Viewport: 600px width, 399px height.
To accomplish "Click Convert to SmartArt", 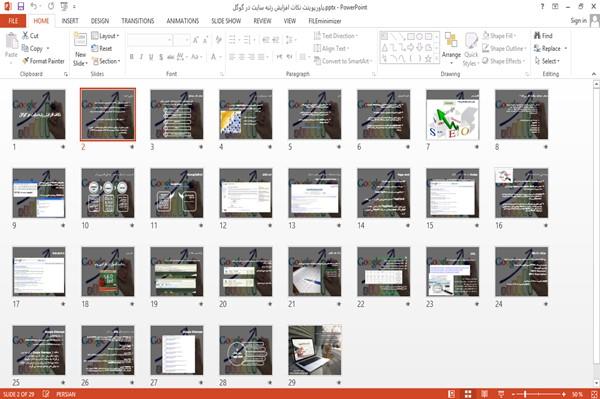I will tap(343, 61).
